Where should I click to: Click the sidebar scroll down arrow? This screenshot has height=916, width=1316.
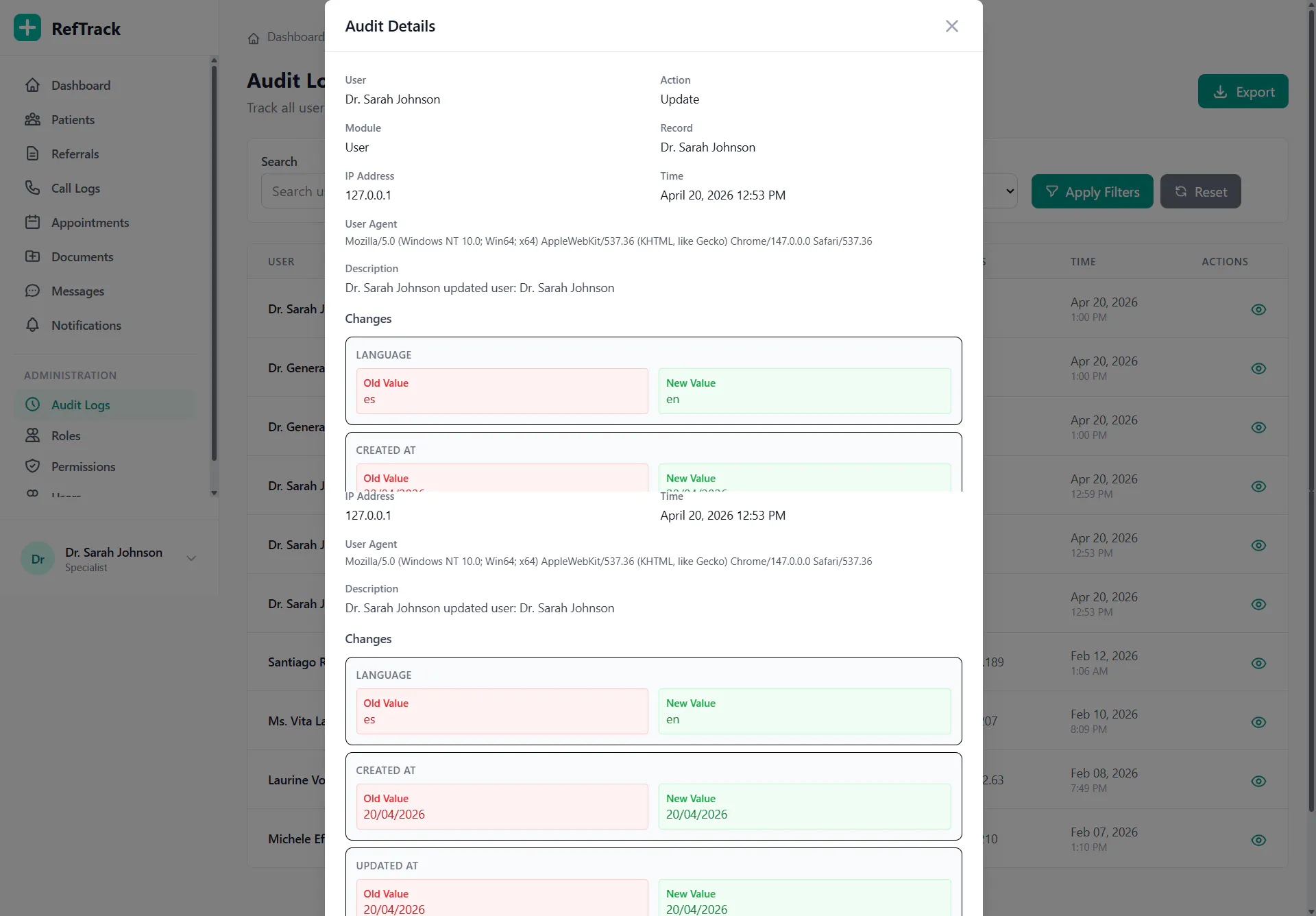coord(214,493)
